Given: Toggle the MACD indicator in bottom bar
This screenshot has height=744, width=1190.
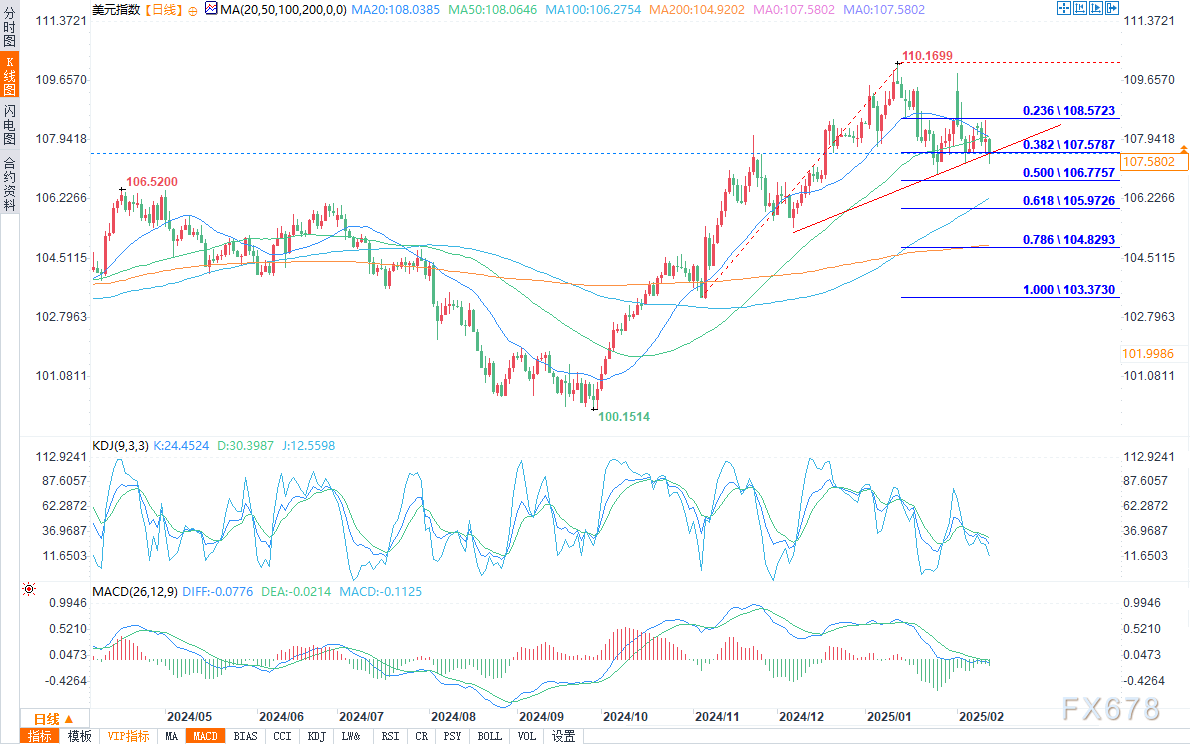Looking at the screenshot, I should 206,736.
